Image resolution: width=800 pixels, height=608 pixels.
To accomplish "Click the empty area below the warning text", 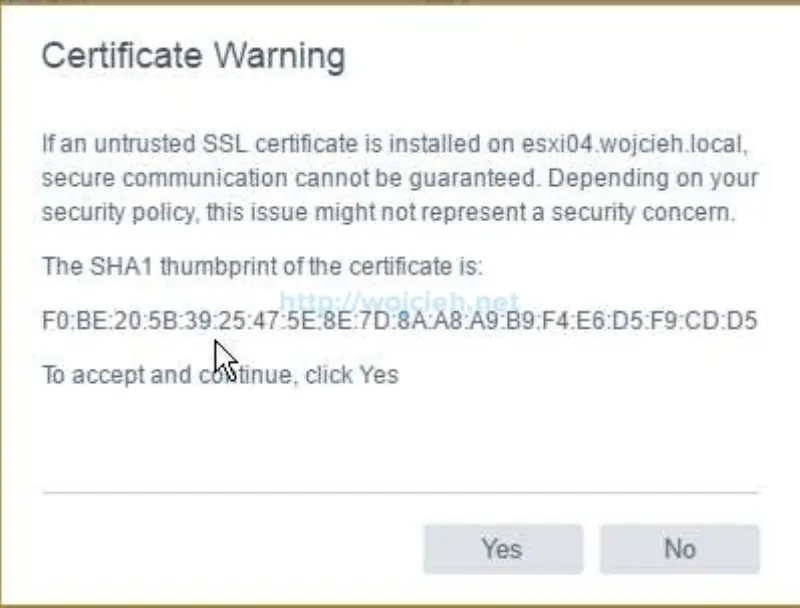I will point(400,440).
